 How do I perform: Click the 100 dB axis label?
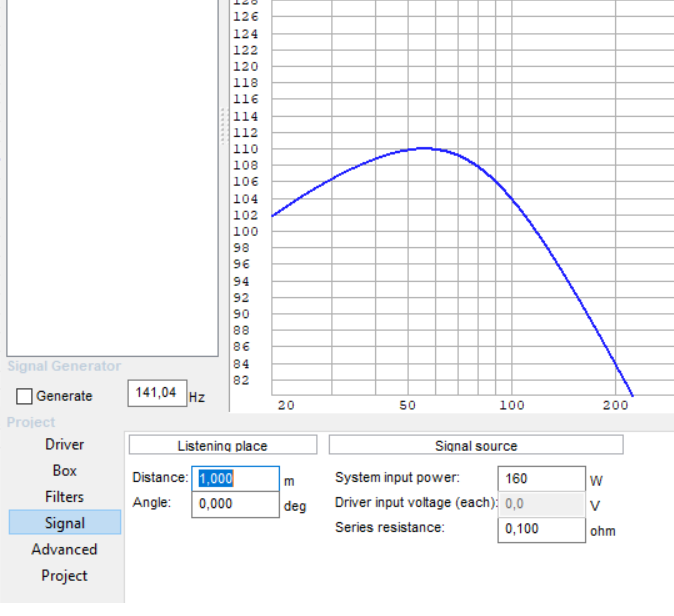click(246, 232)
